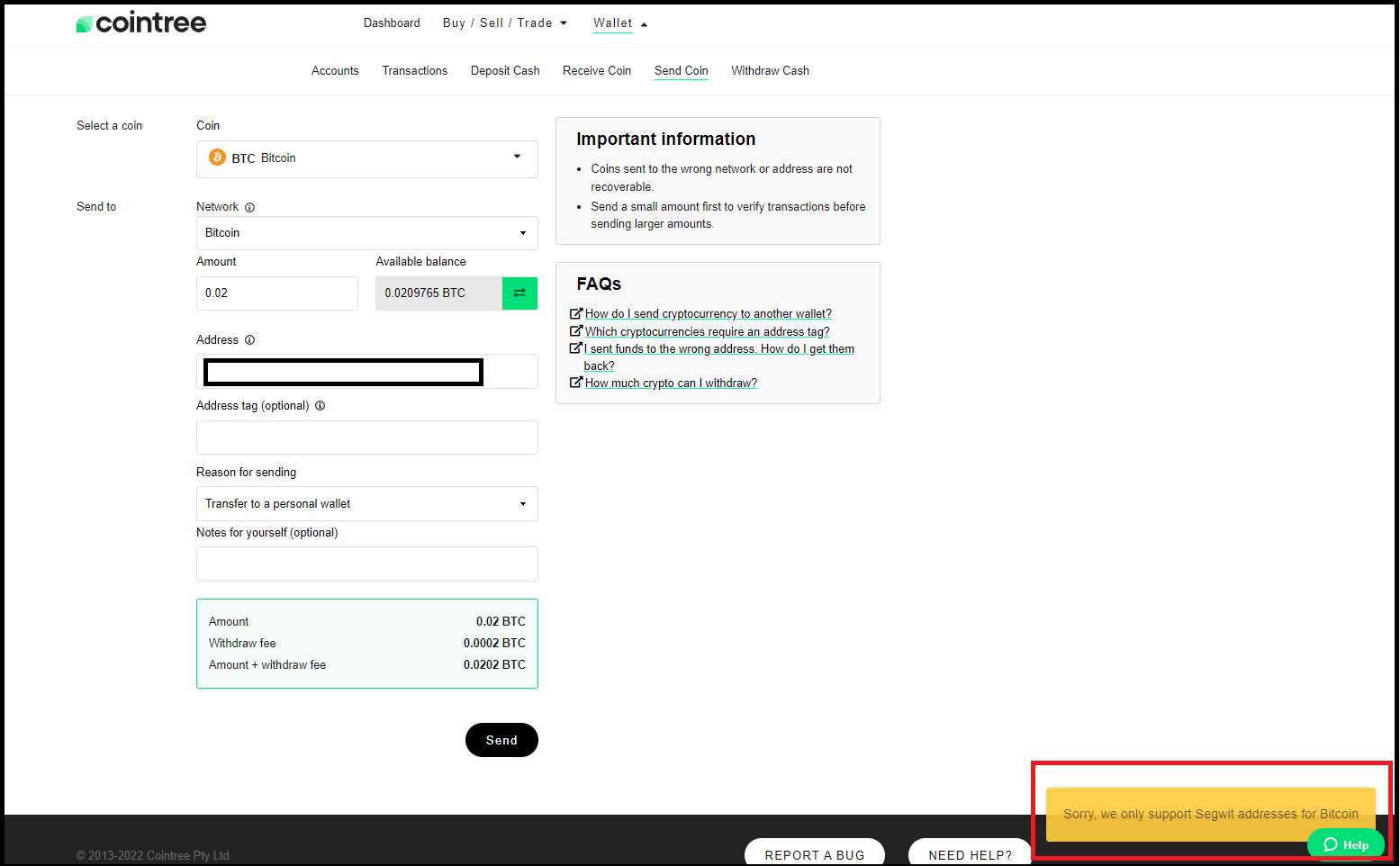
Task: Open 'How much crypto can I withdraw?' link
Action: pos(671,383)
